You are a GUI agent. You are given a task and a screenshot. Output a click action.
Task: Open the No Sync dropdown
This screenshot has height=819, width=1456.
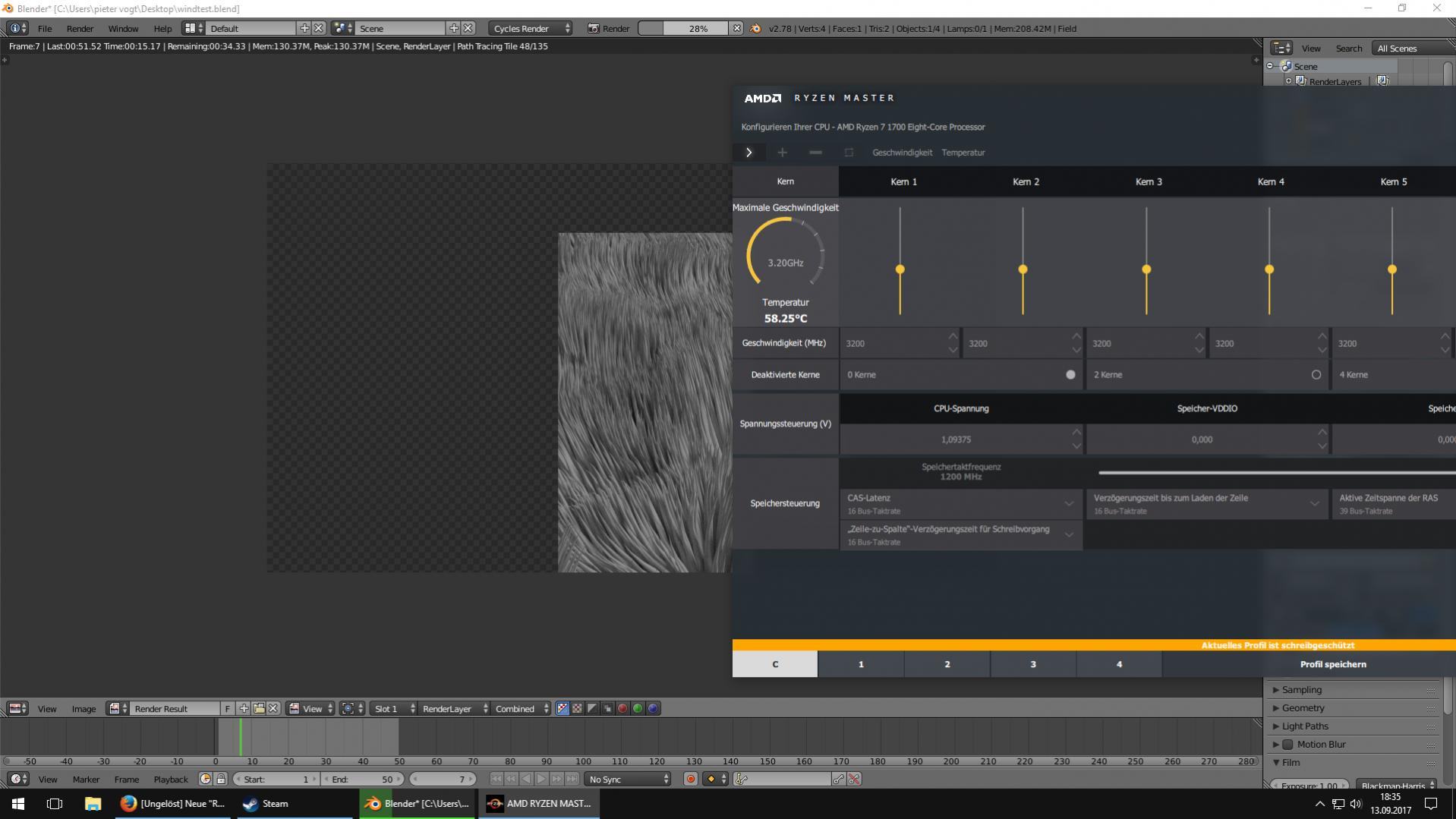(629, 779)
